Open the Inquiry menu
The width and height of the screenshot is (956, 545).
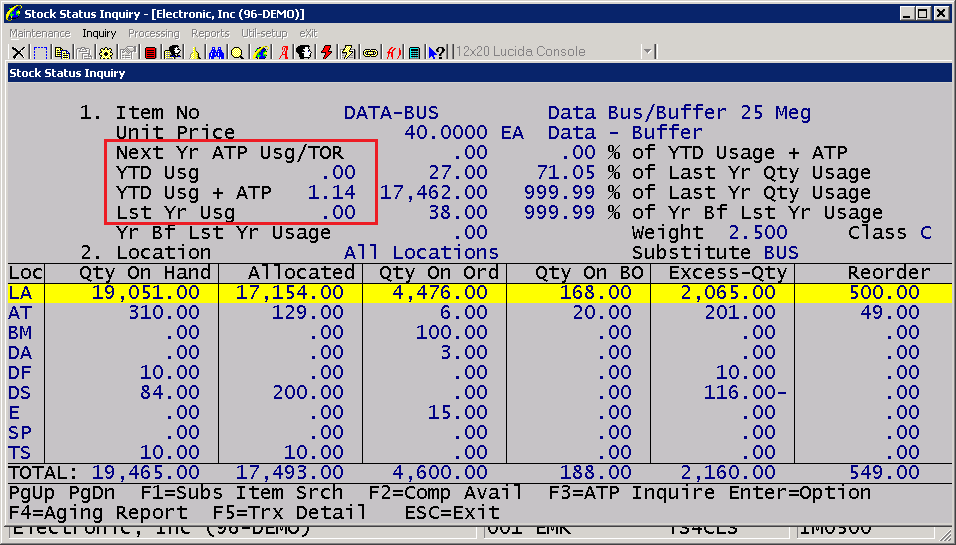[x=99, y=33]
